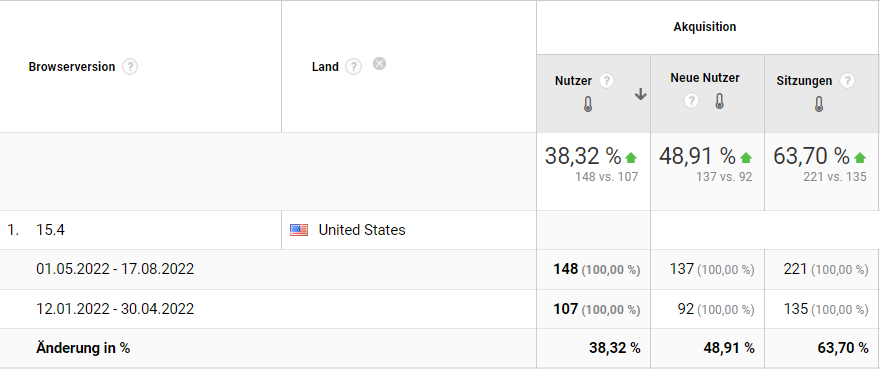Sort table by Browserversion column header

pos(72,67)
